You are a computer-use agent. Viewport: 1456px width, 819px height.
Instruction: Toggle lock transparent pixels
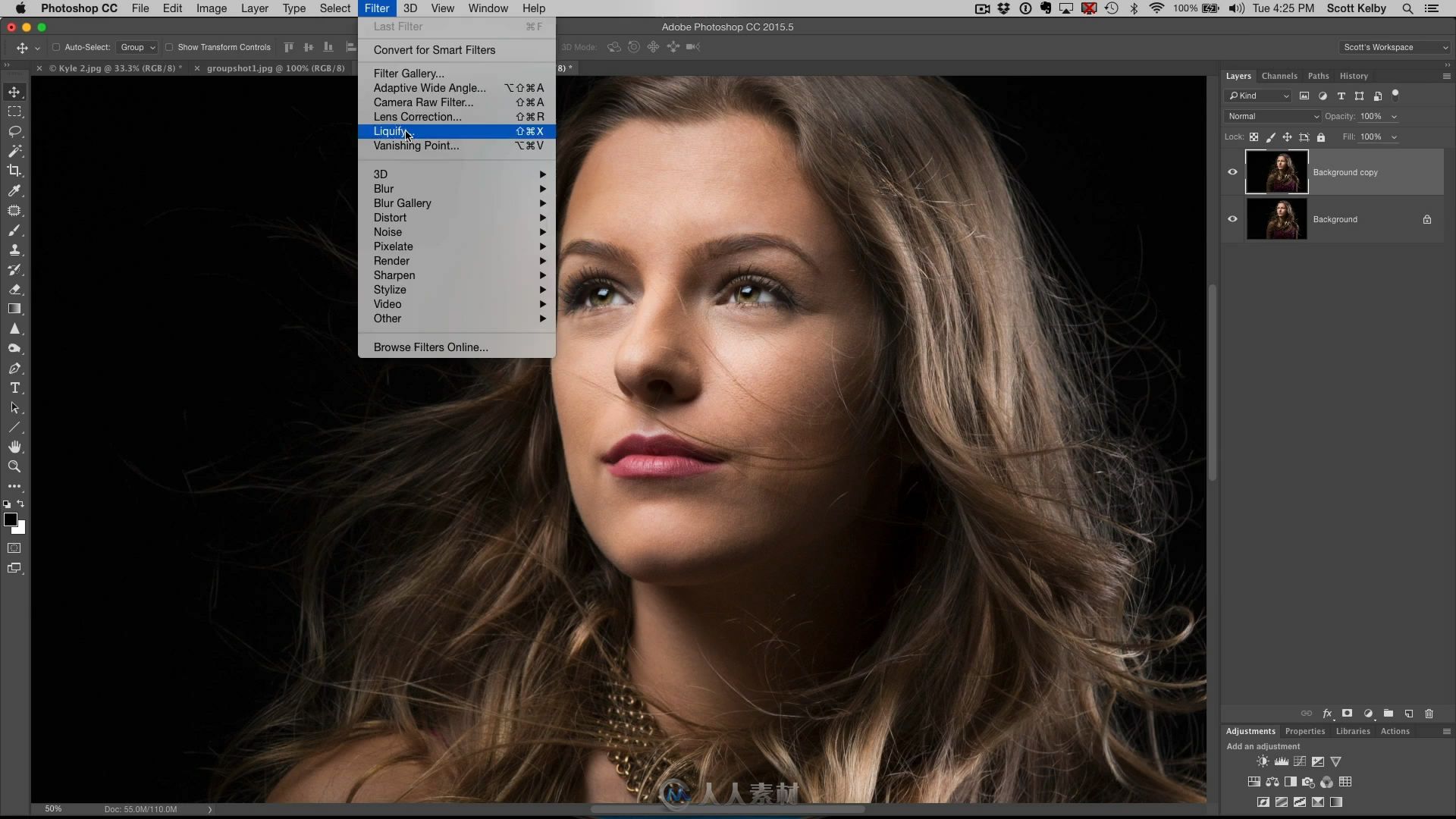tap(1254, 137)
